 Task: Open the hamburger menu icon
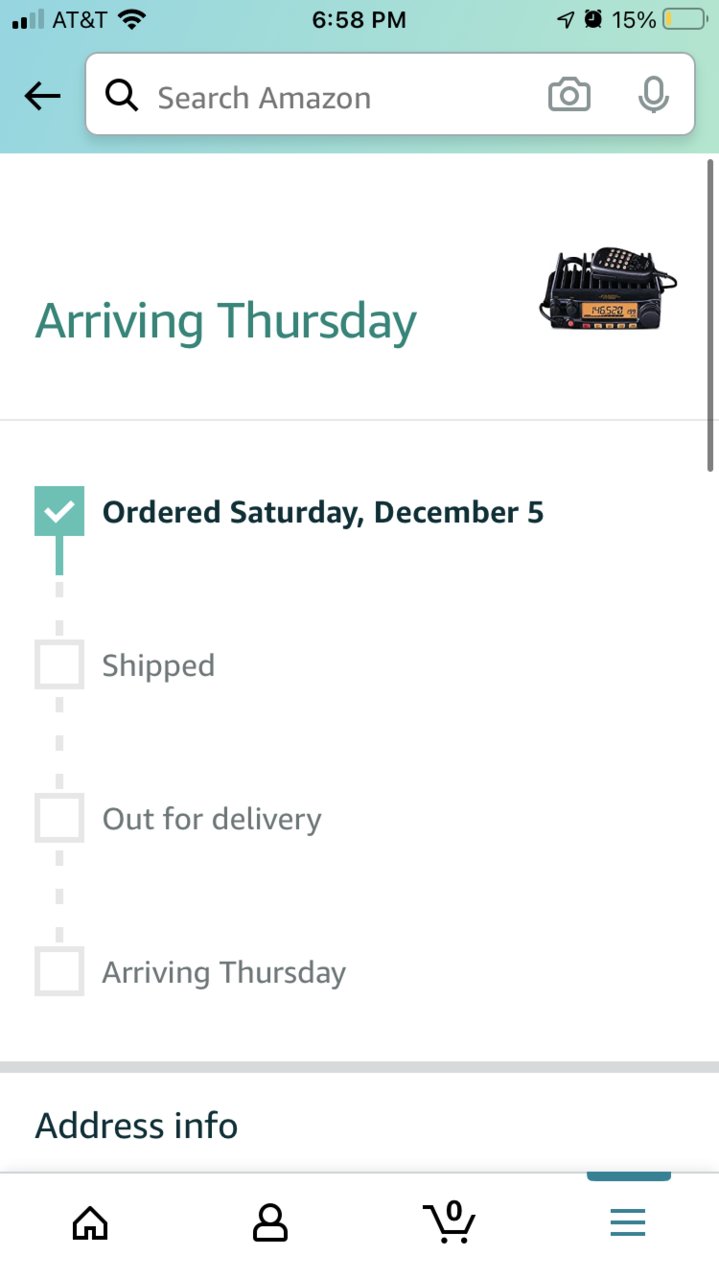tap(628, 1222)
